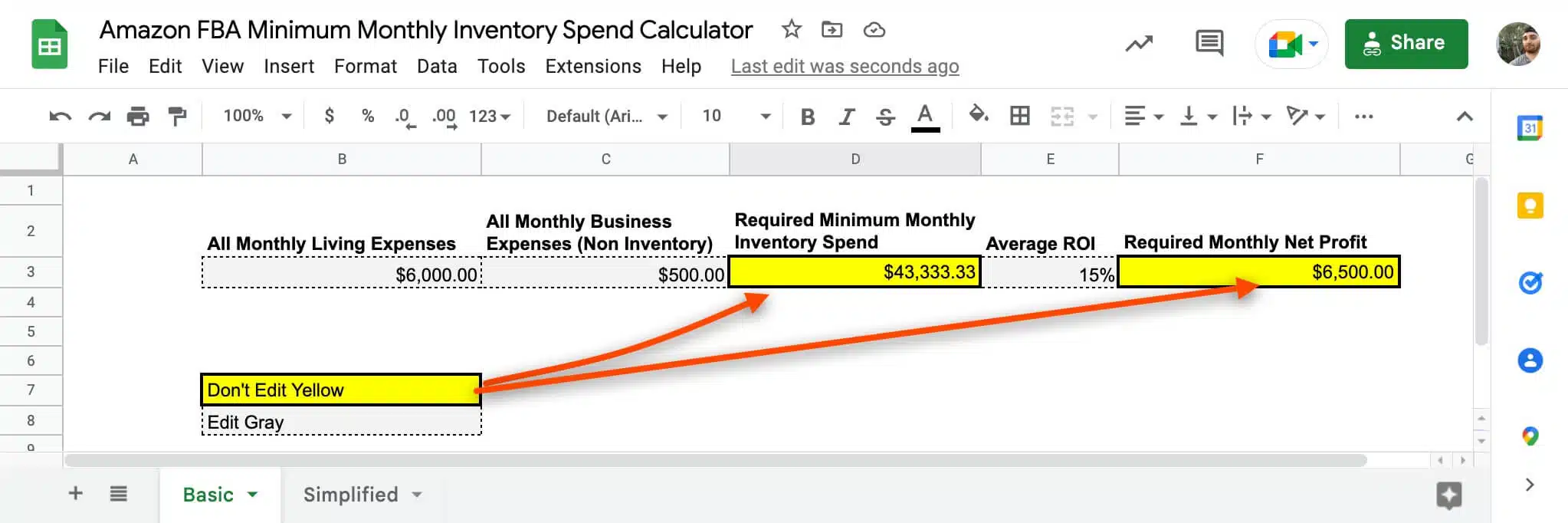The height and width of the screenshot is (523, 1568).
Task: Click the Explore button
Action: click(1448, 495)
